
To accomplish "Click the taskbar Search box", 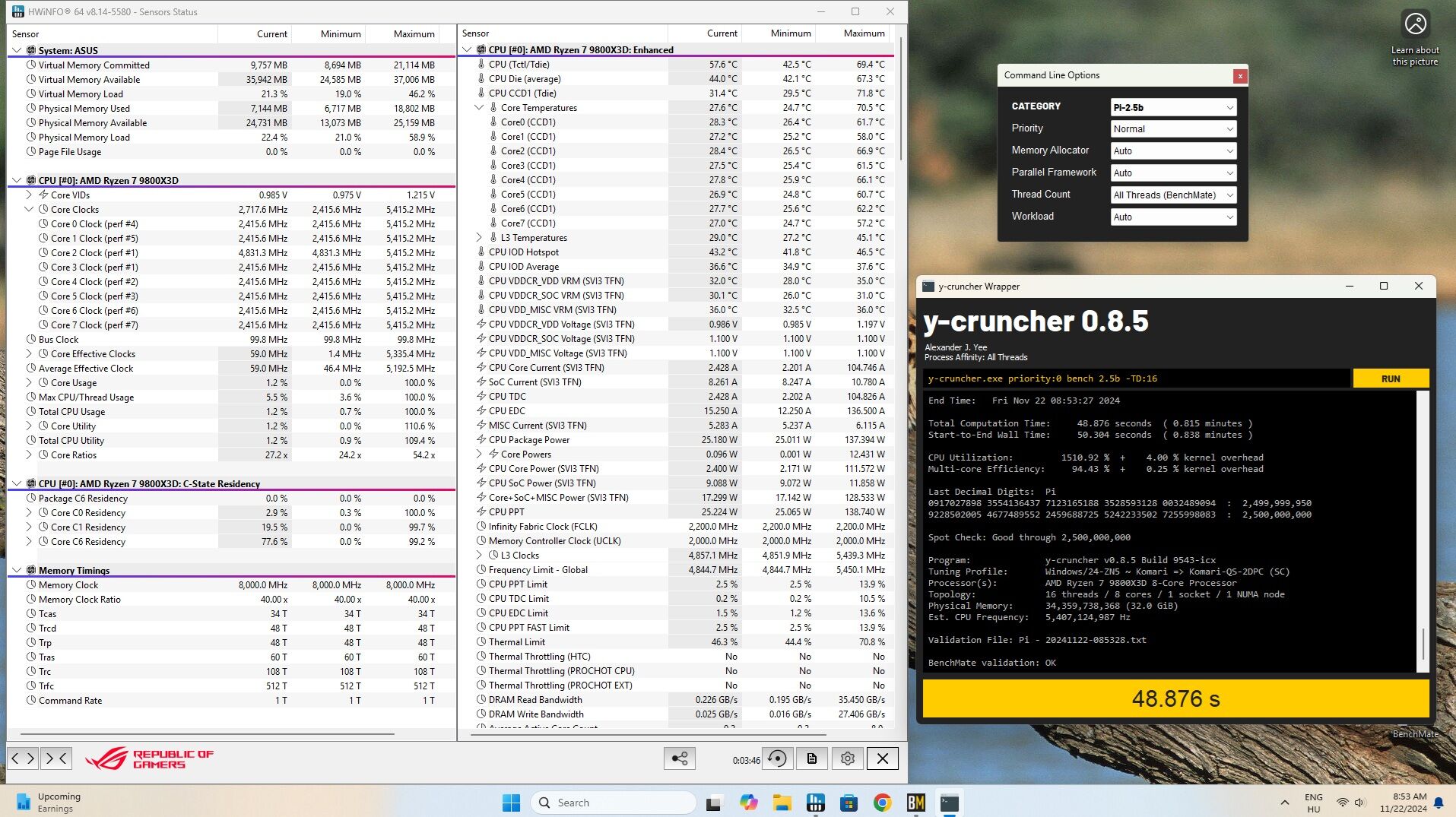I will (x=613, y=803).
